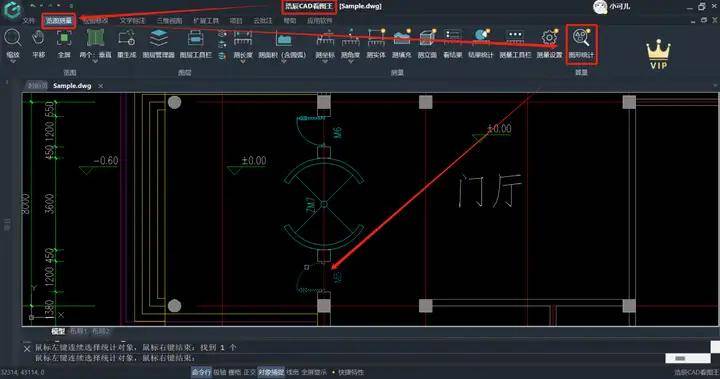
Task: Select the Layout2 (布局2) tab
Action: pos(101,331)
